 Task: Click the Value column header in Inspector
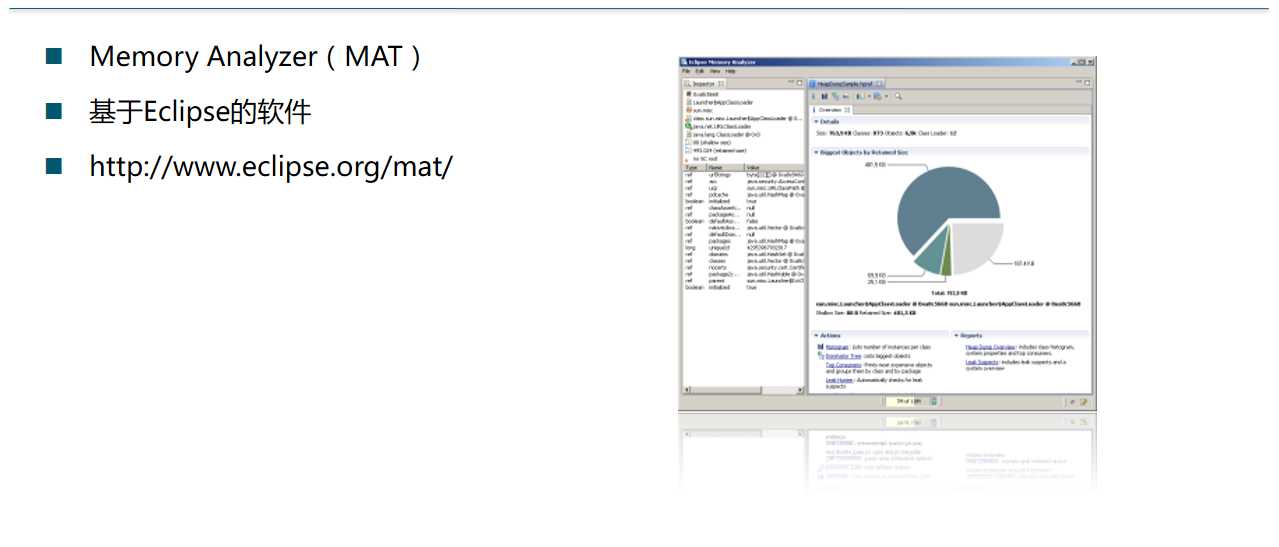click(x=774, y=167)
